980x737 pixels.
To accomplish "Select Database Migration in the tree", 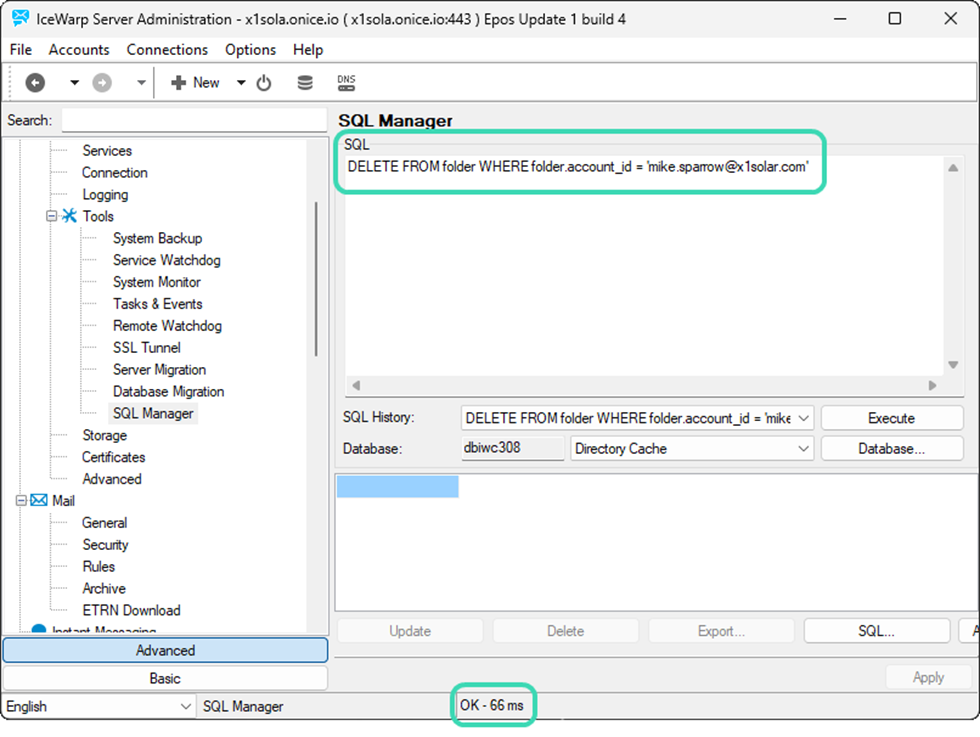I will click(x=169, y=391).
